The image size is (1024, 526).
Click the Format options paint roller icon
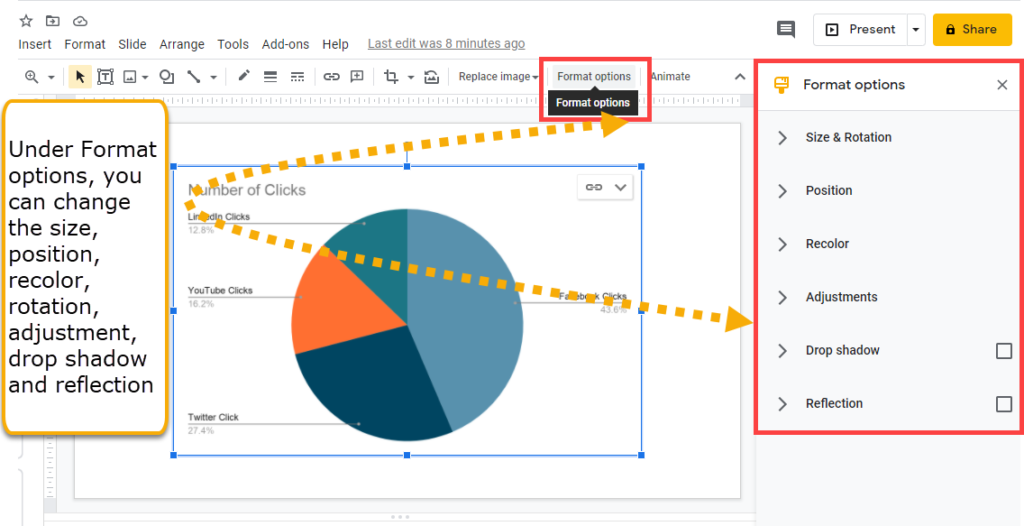(780, 85)
